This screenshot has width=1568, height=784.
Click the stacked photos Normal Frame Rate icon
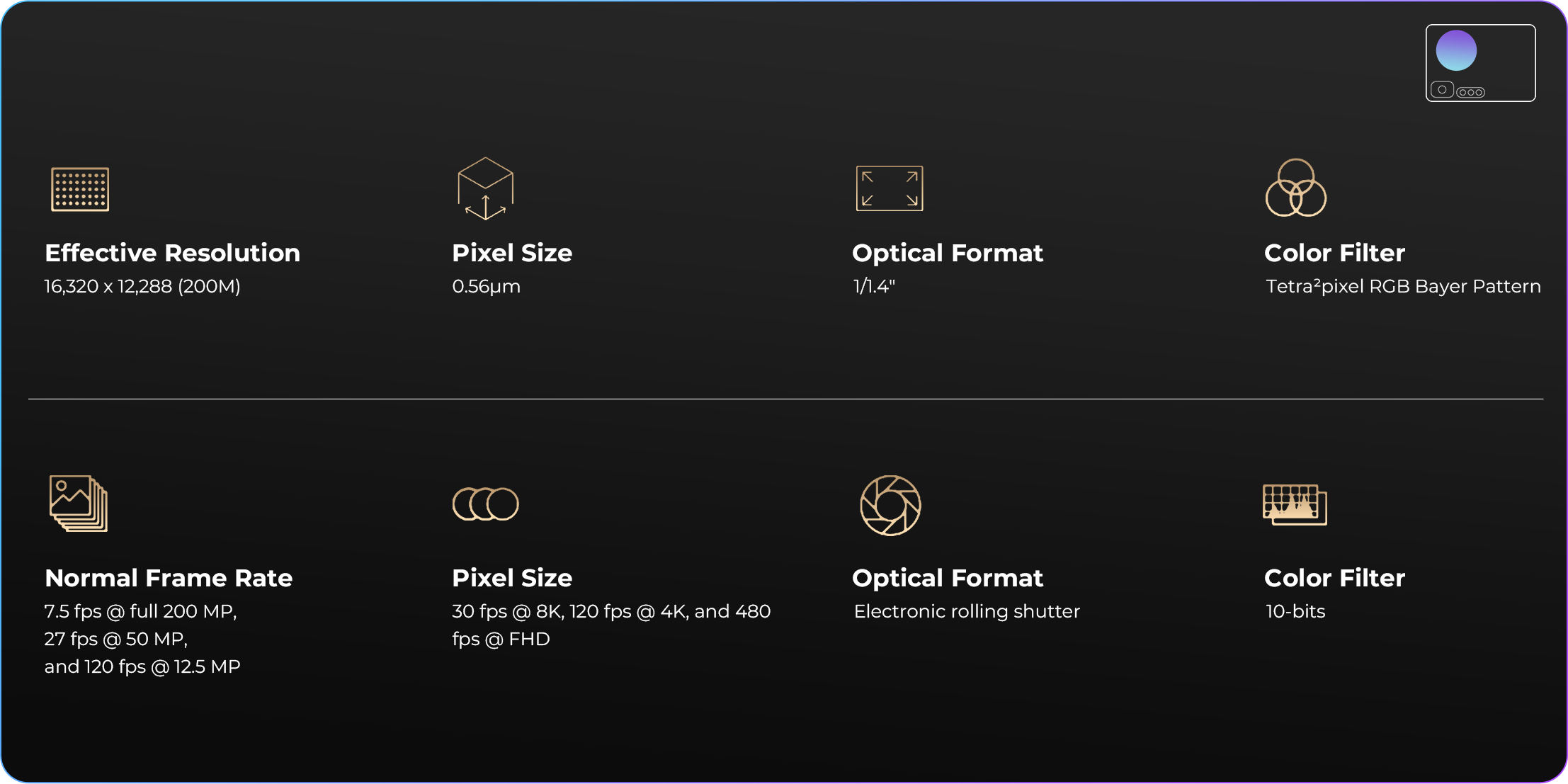point(79,504)
